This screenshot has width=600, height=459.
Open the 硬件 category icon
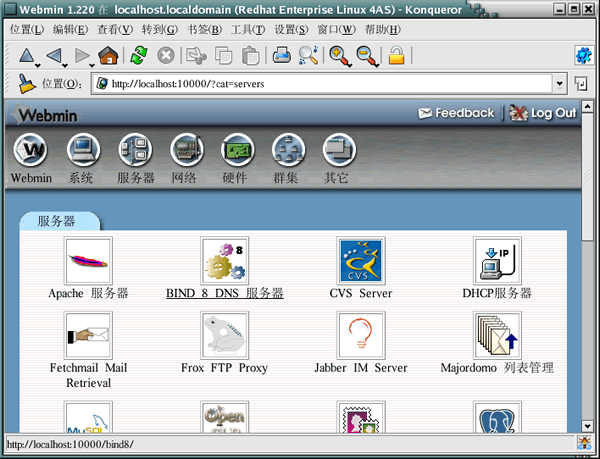tap(238, 150)
